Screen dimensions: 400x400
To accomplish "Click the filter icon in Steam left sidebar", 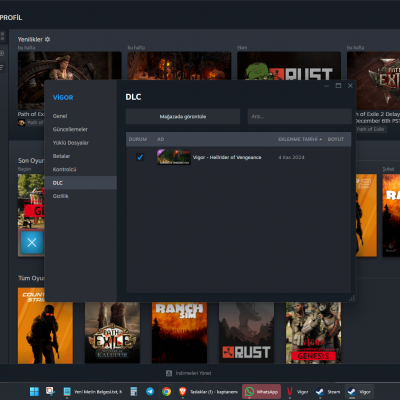I will point(2,67).
